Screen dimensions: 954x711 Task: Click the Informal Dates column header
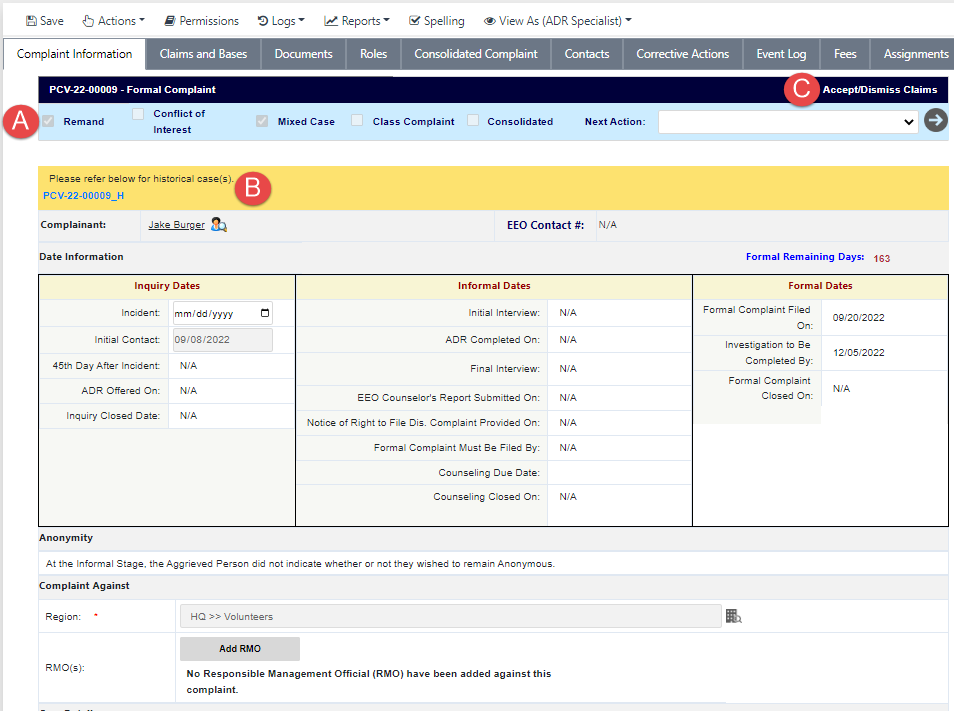pyautogui.click(x=494, y=286)
